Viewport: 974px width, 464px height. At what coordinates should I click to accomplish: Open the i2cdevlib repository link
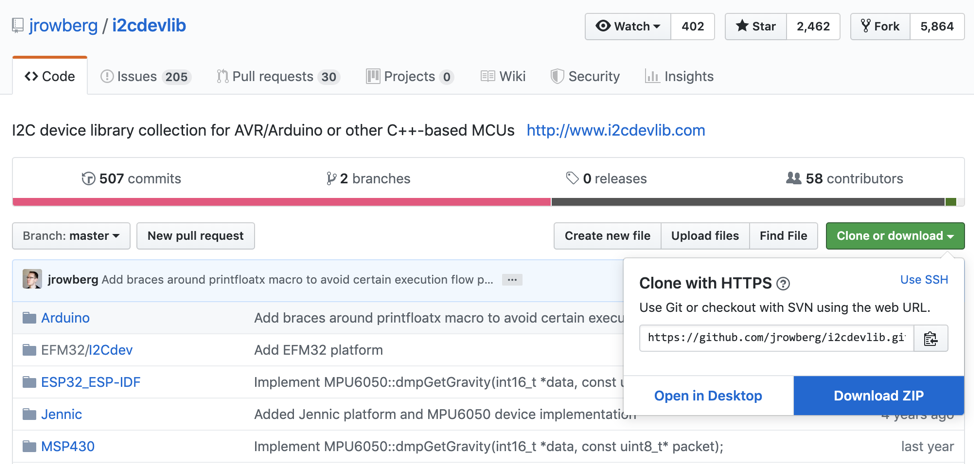(149, 25)
